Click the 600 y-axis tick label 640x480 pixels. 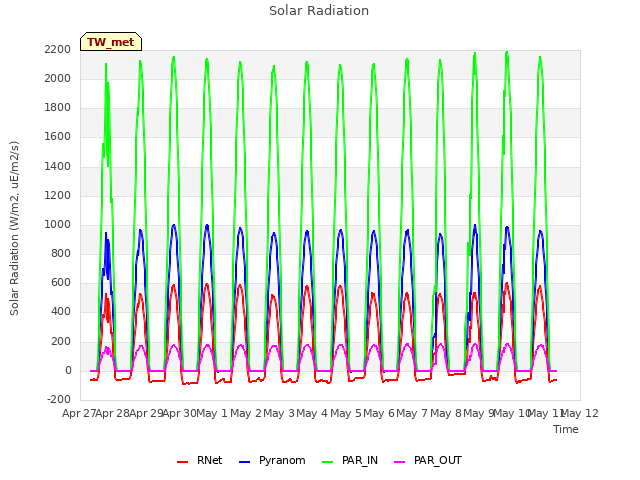pos(61,282)
